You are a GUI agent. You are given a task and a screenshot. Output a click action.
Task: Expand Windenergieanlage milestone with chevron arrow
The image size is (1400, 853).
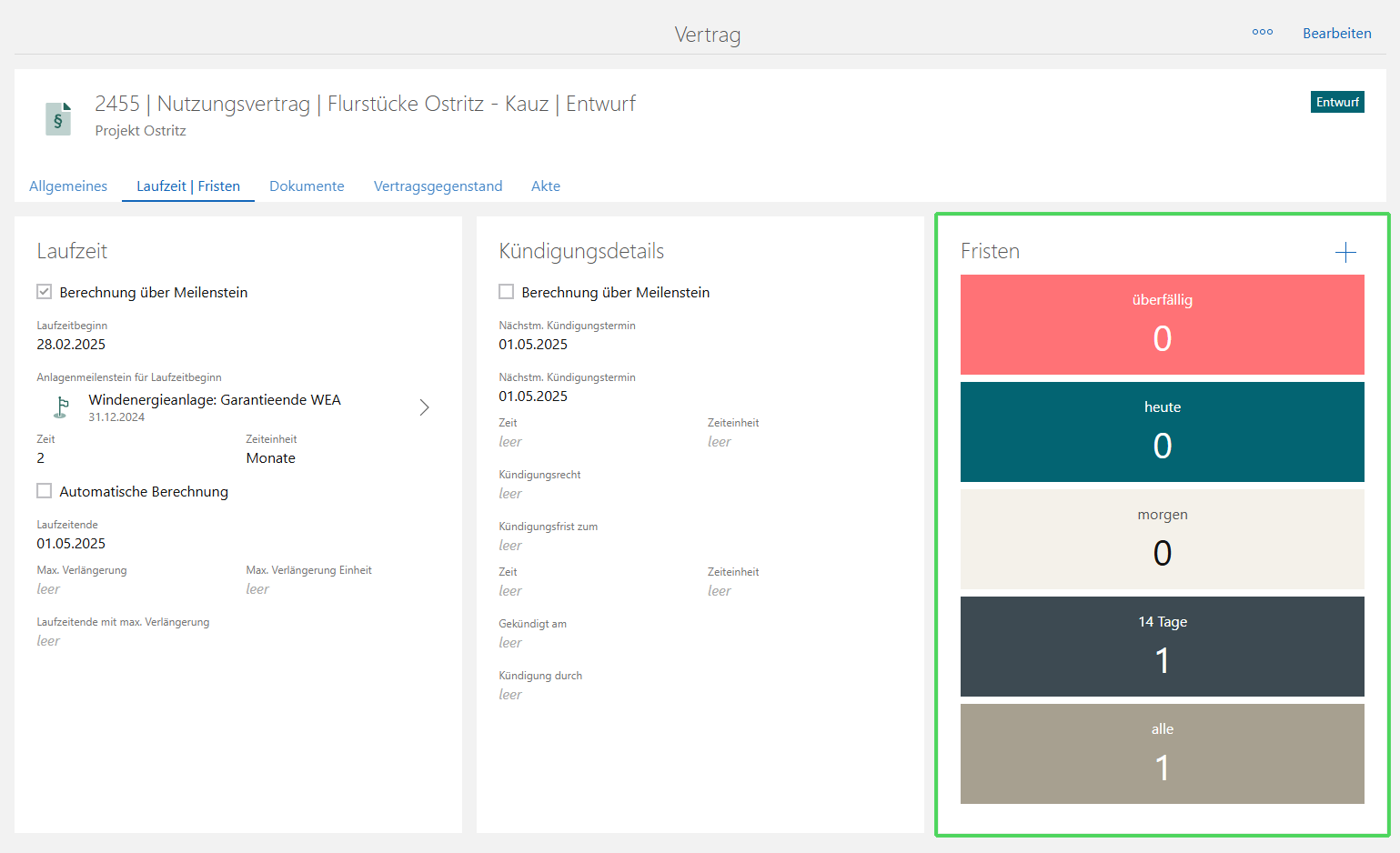coord(424,407)
